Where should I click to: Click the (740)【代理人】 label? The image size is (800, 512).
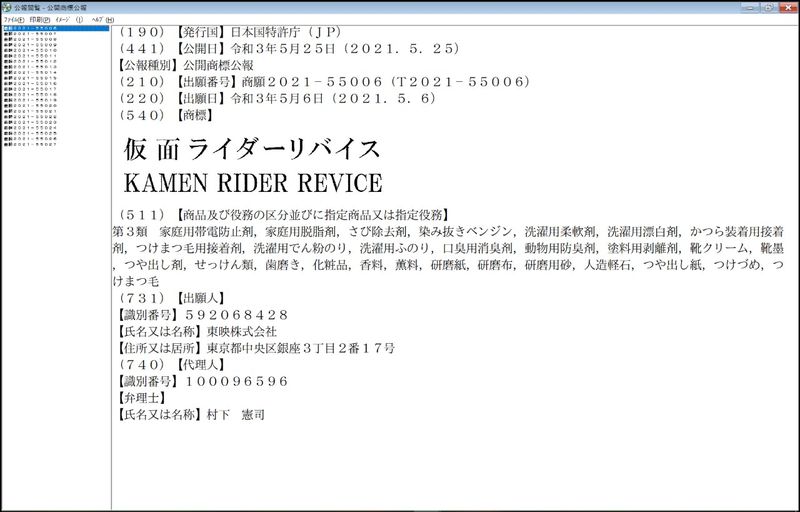point(172,364)
